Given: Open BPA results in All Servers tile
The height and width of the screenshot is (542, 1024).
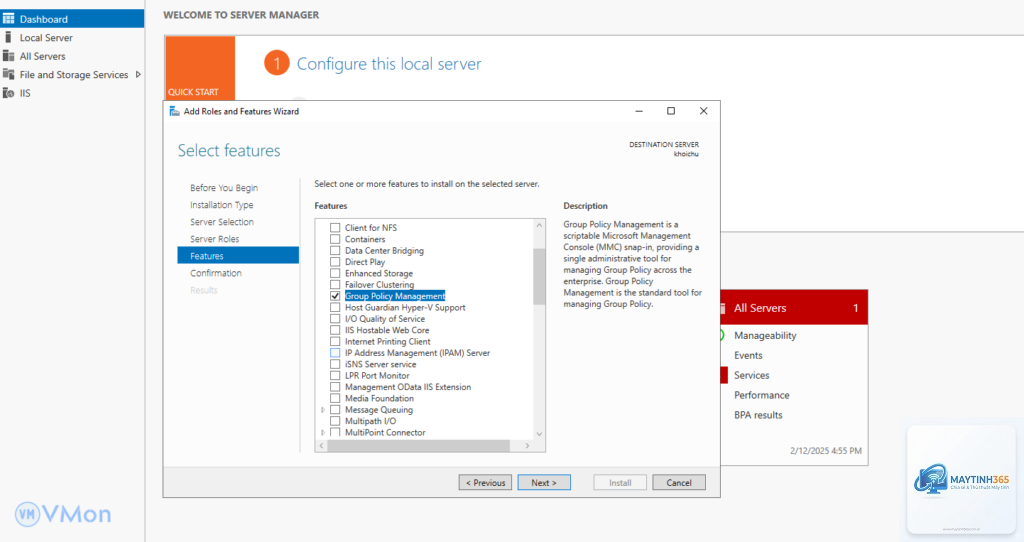Looking at the screenshot, I should click(x=758, y=415).
